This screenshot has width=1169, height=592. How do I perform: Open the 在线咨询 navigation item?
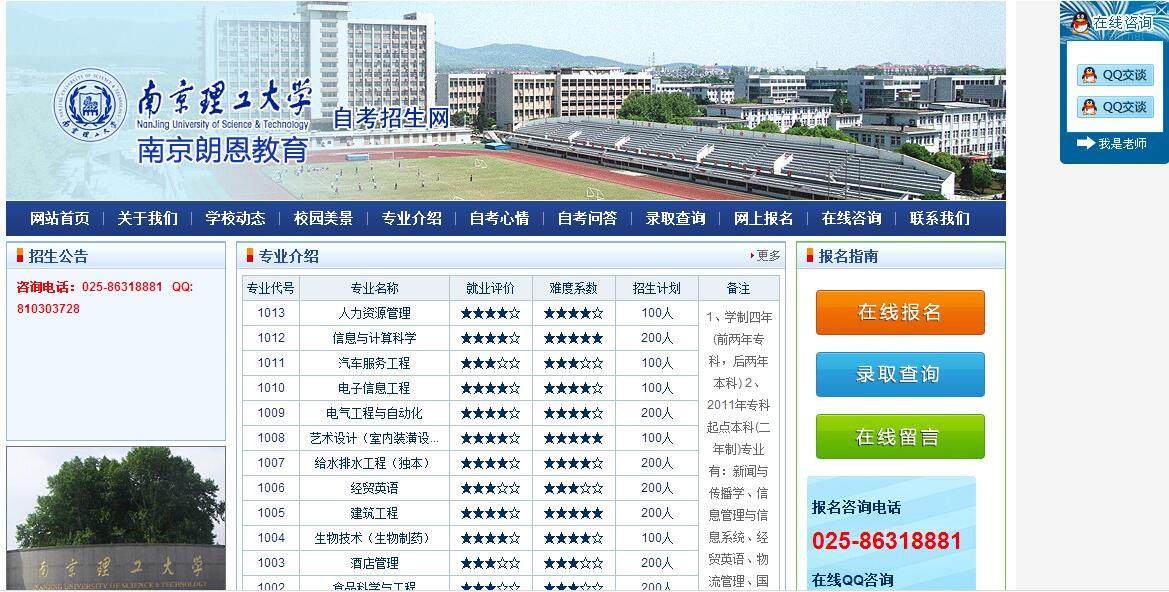[x=851, y=218]
